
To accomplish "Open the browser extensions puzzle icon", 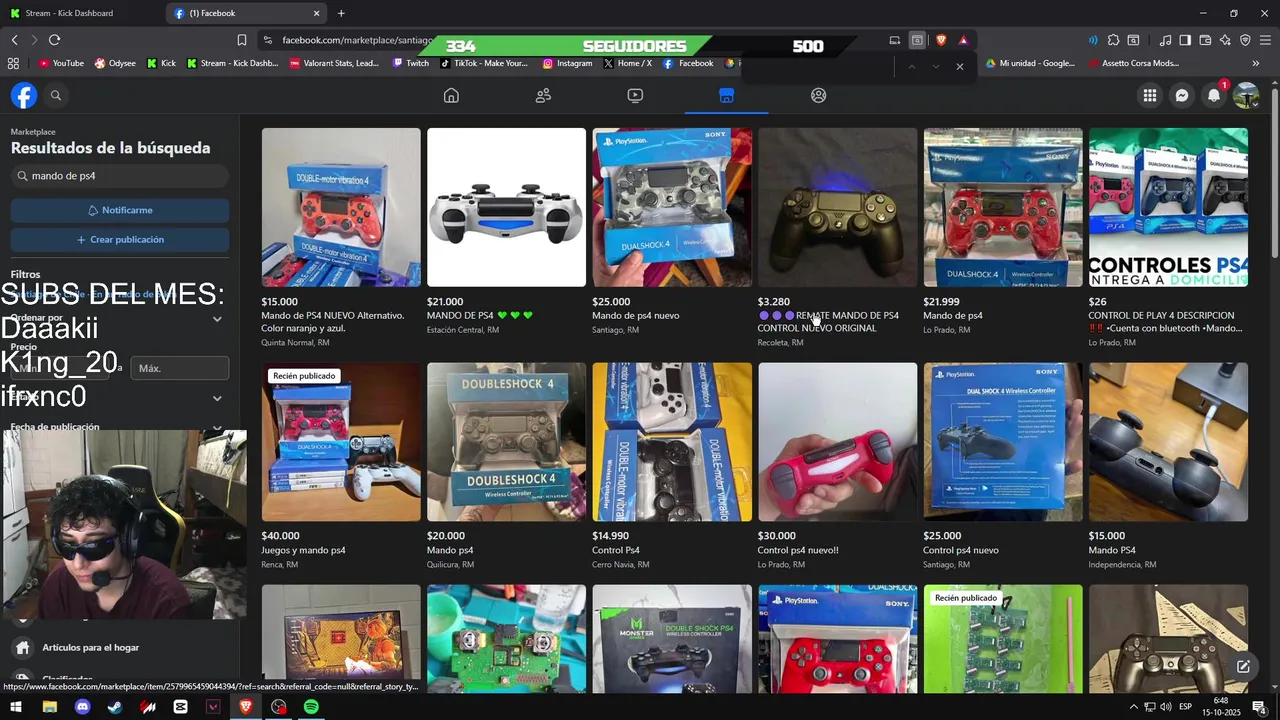I will (x=1113, y=40).
